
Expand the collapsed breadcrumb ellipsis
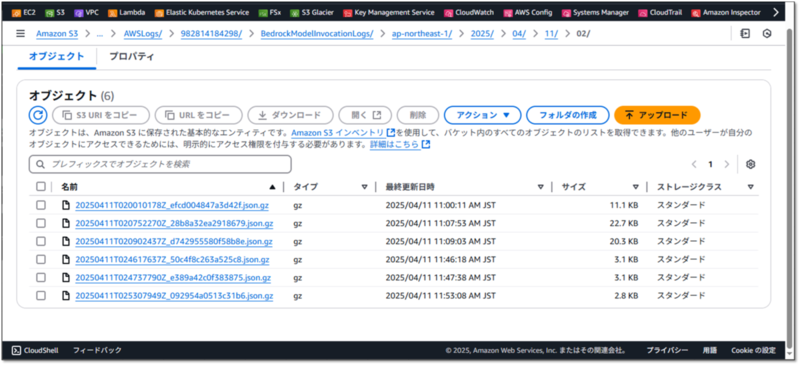99,34
